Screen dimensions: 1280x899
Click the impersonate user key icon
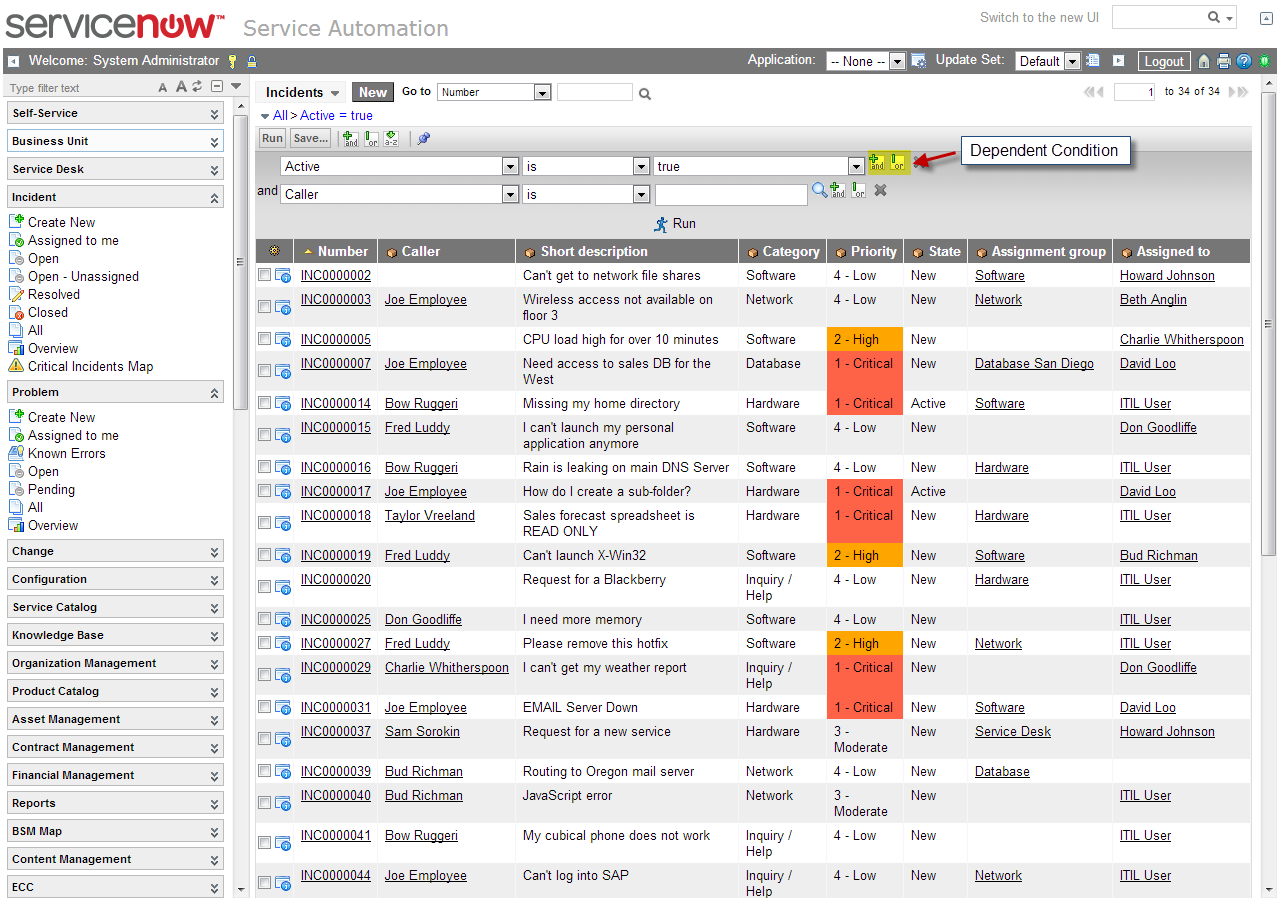click(233, 61)
